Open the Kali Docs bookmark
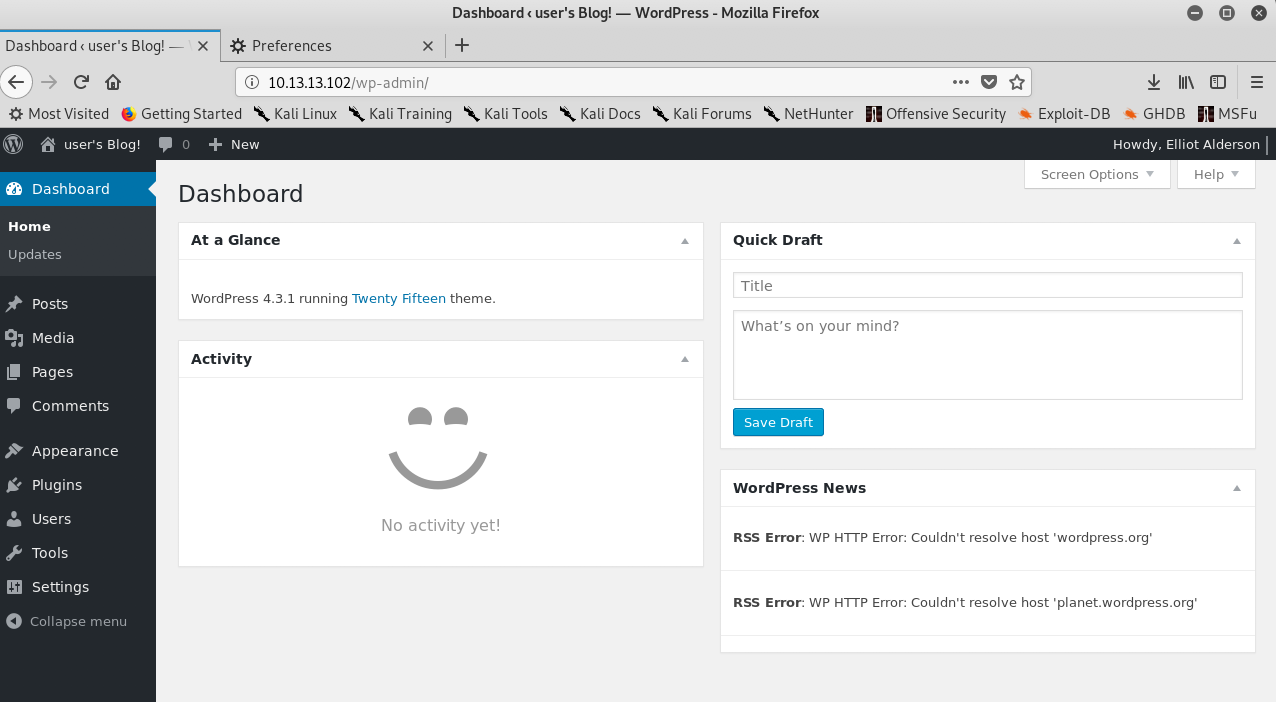Image resolution: width=1276 pixels, height=702 pixels. coord(600,114)
